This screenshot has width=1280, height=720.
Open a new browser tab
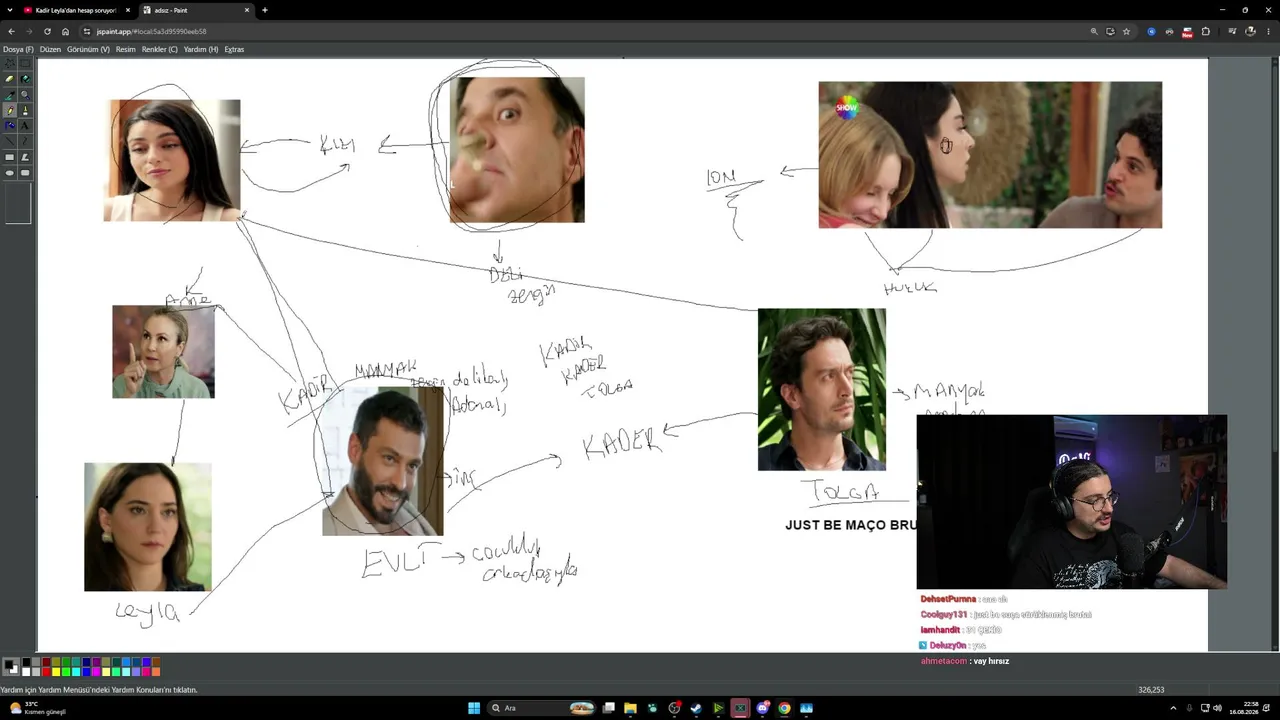[265, 10]
